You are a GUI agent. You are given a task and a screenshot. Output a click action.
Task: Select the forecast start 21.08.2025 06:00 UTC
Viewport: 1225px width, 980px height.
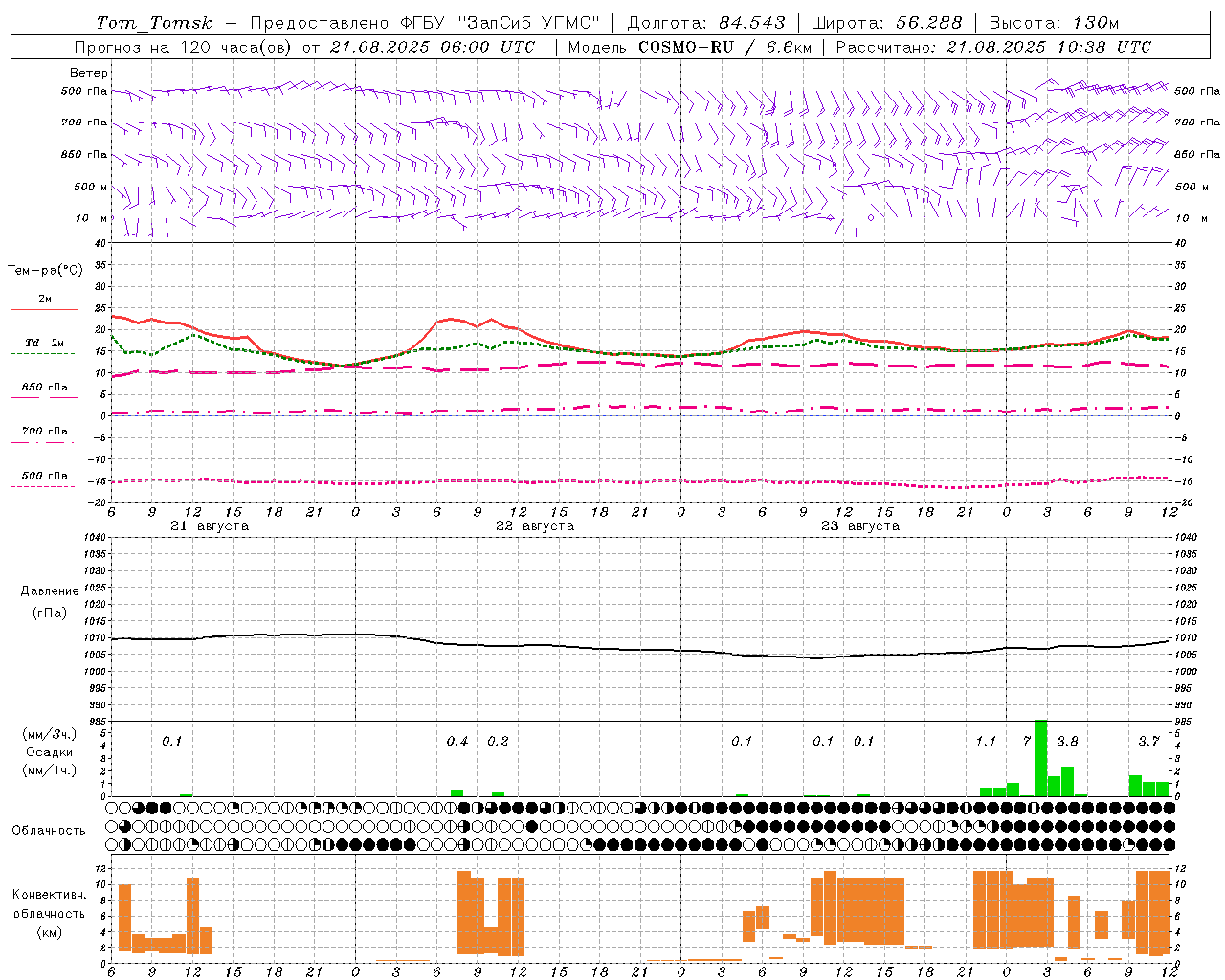pyautogui.click(x=432, y=47)
